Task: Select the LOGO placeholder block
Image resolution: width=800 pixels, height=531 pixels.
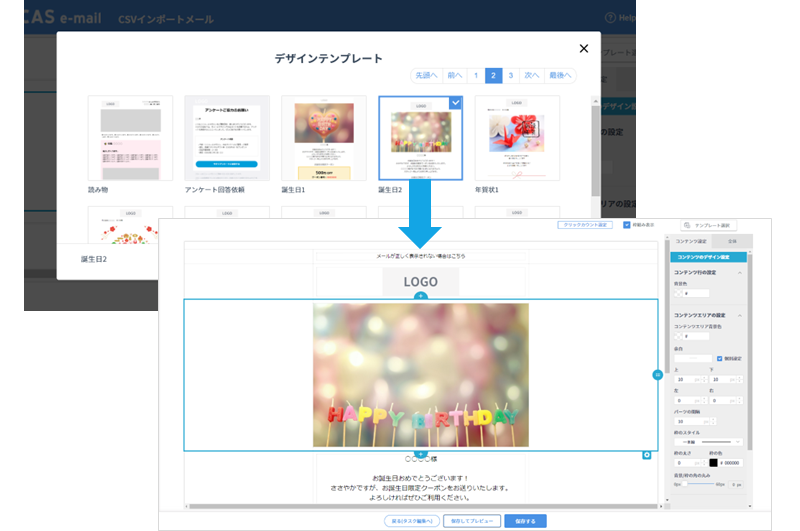Action: click(x=420, y=282)
